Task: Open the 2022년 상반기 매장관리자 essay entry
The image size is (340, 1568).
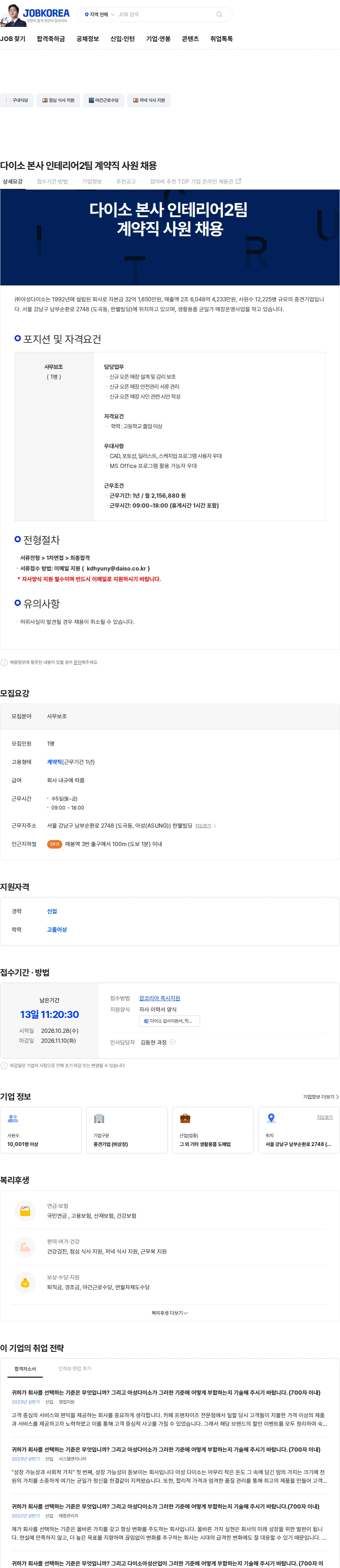Action: 169,1523
